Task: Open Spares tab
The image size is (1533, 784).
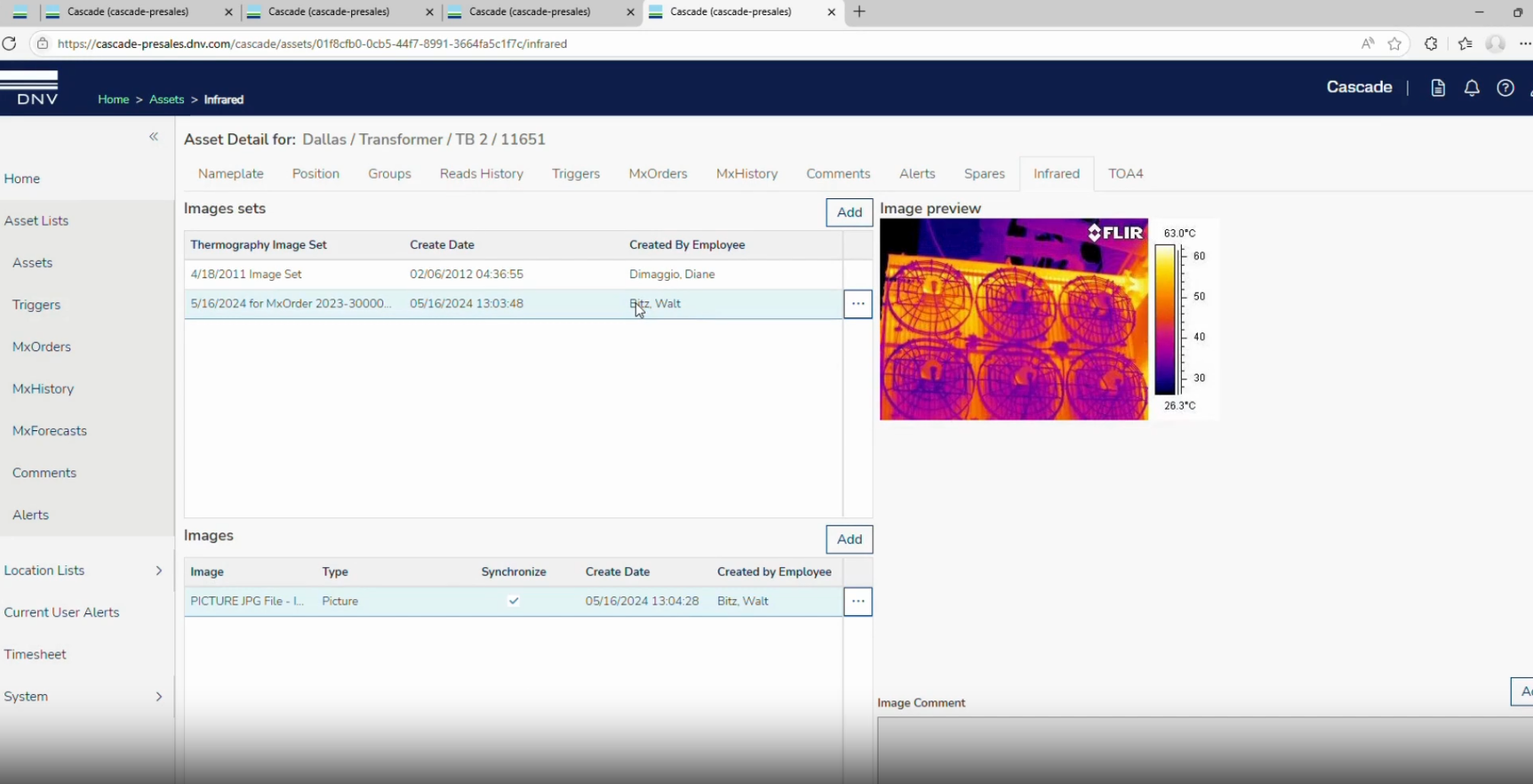Action: click(x=984, y=173)
